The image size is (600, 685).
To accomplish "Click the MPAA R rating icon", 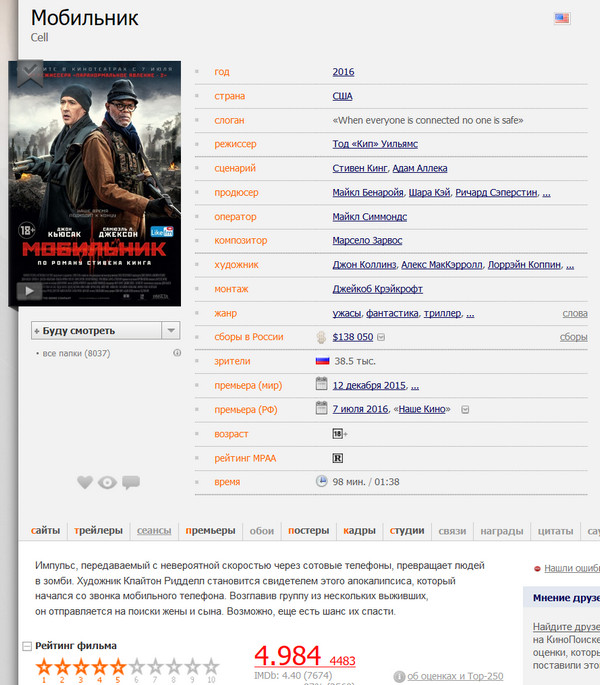I will [338, 457].
